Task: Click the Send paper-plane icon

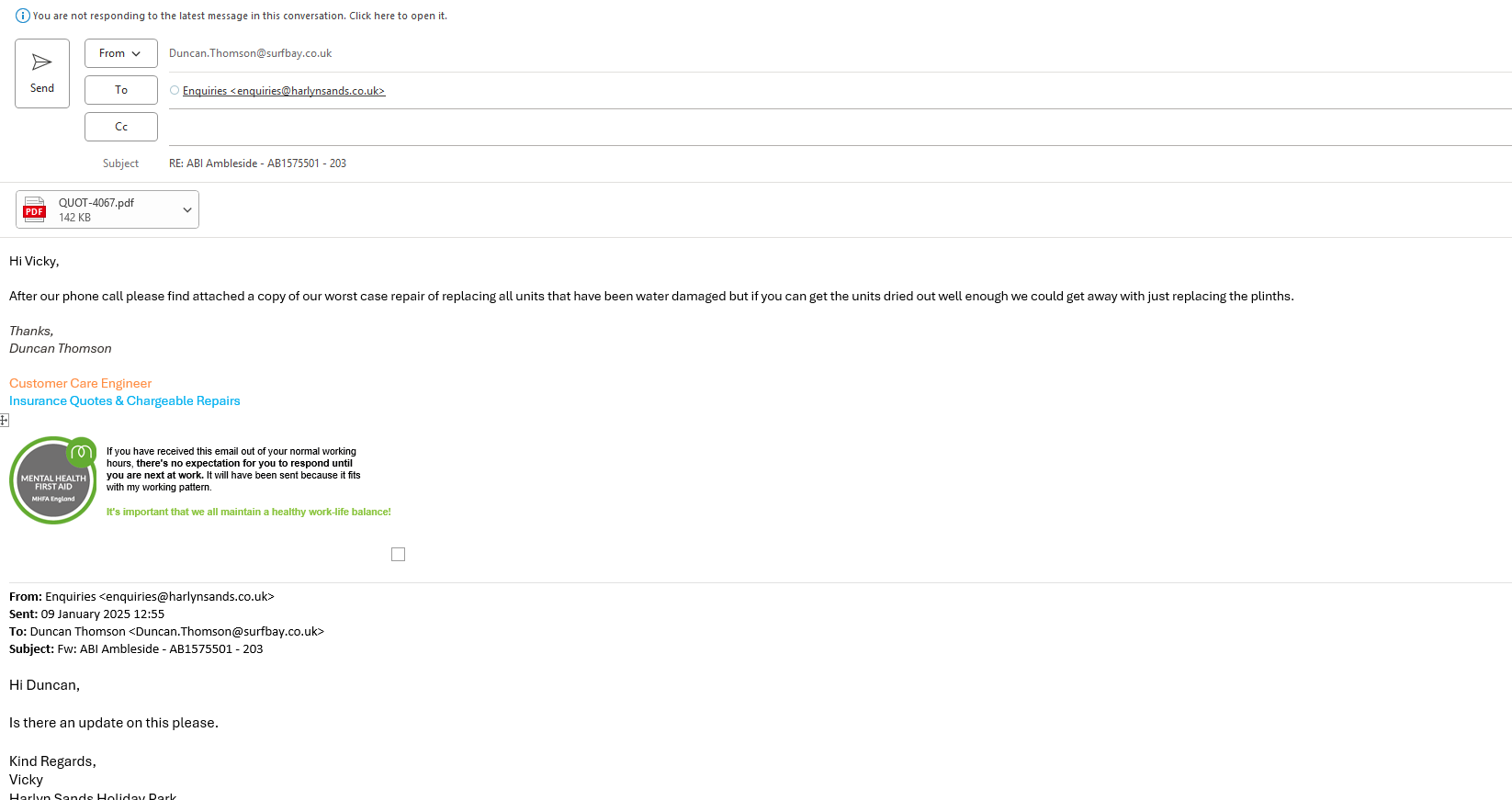Action: click(42, 62)
